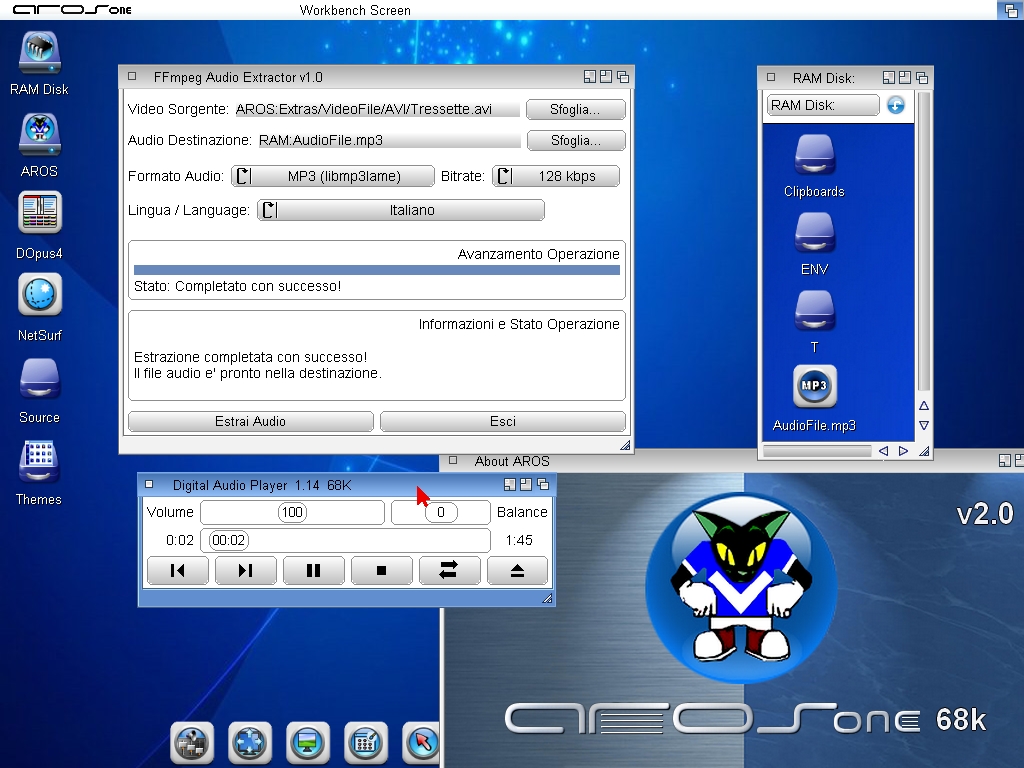Screen dimensions: 1024x768
Task: Click the RAM Disk path field
Action: tap(823, 105)
